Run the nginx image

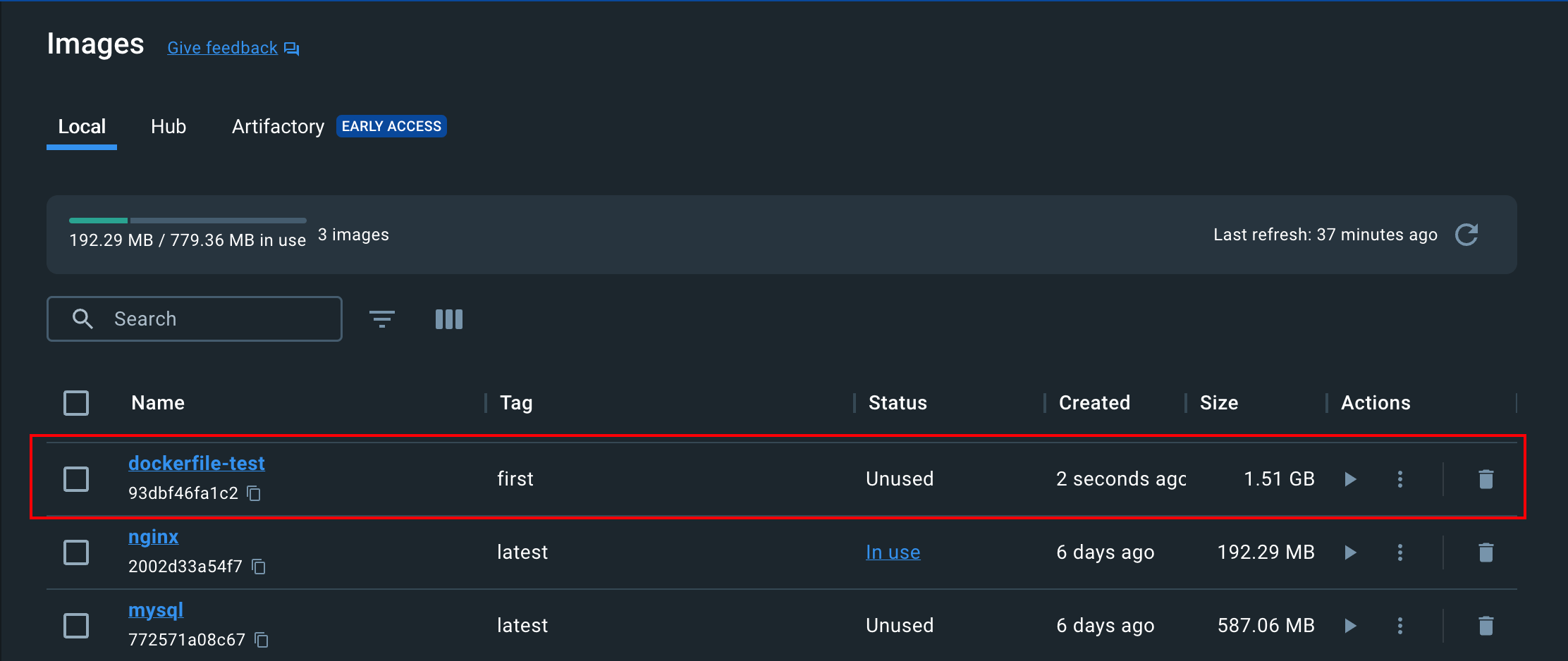[x=1350, y=552]
